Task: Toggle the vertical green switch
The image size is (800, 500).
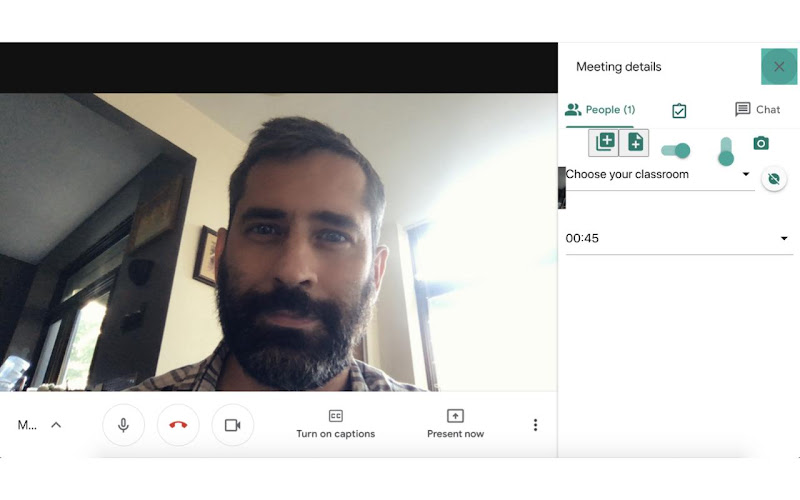Action: (x=726, y=152)
